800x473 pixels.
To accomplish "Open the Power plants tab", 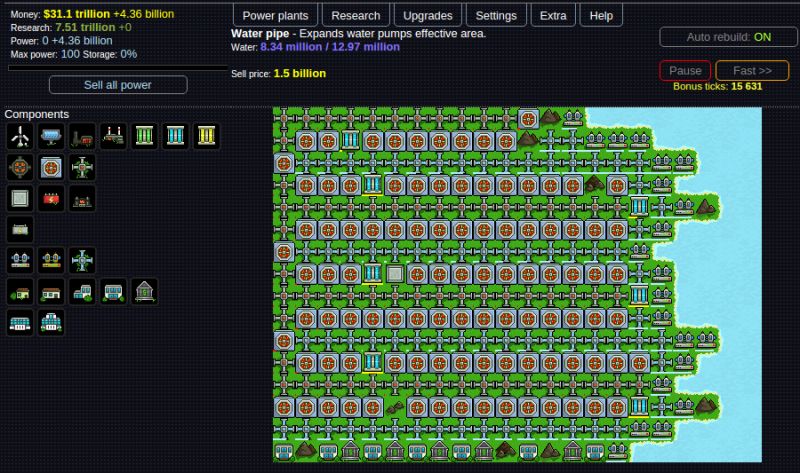I will [275, 15].
